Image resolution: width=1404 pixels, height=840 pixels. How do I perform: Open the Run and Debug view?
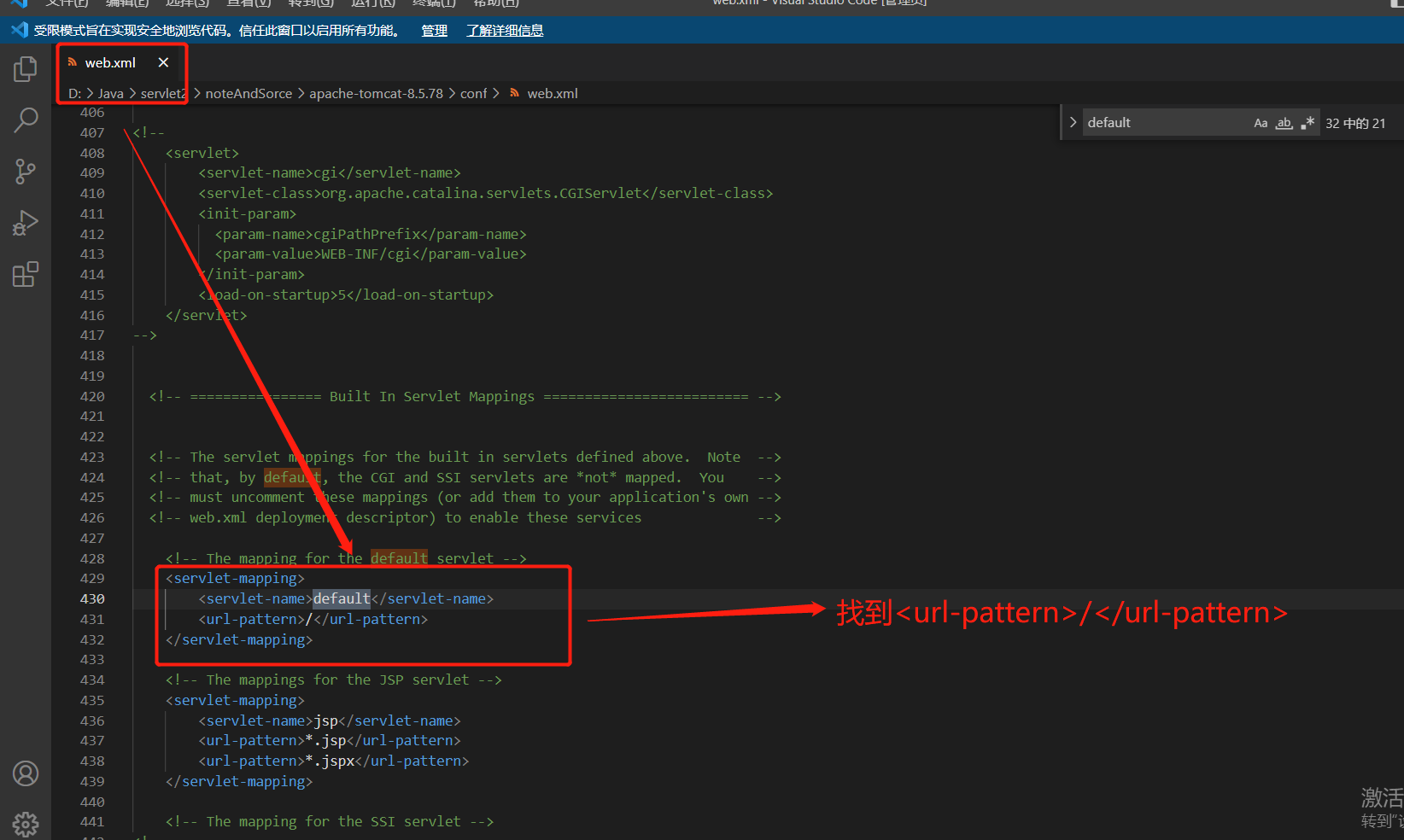[x=26, y=223]
